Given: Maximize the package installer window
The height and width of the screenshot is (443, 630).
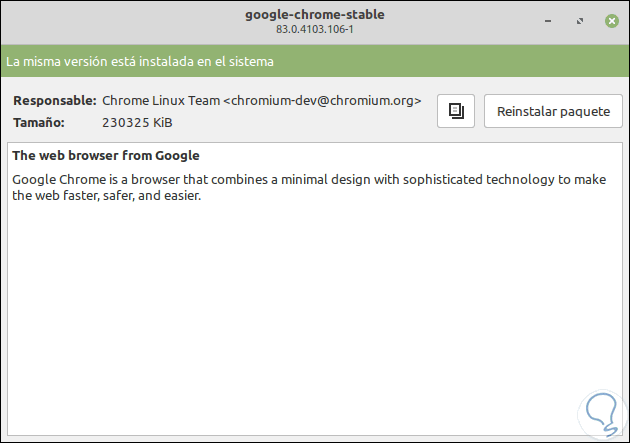Looking at the screenshot, I should 579,20.
